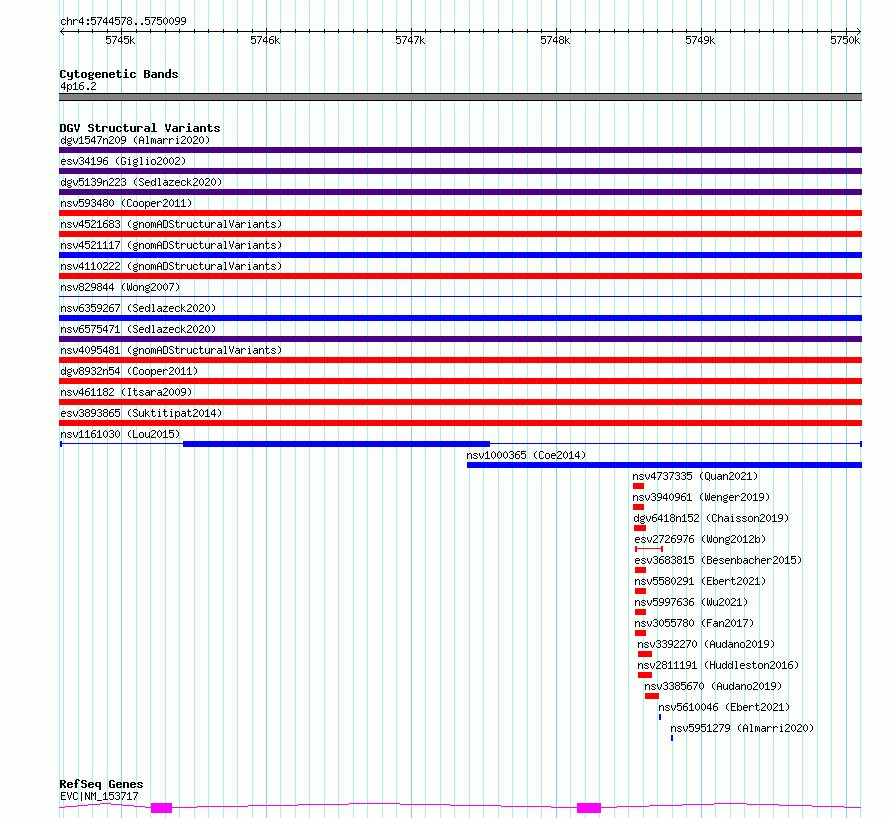
Task: Click the tiny blue mark under nsv5951279
Action: pyautogui.click(x=671, y=738)
